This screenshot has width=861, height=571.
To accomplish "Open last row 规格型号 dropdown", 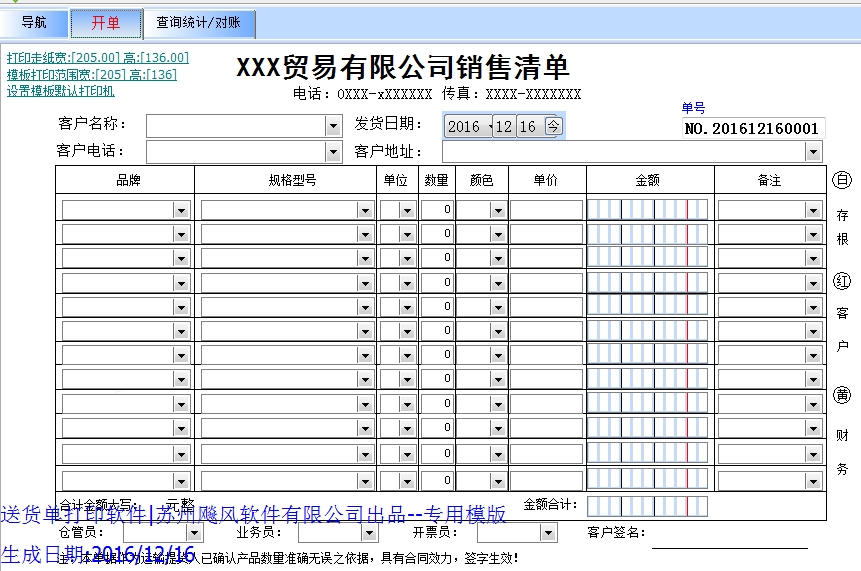I will click(x=365, y=482).
